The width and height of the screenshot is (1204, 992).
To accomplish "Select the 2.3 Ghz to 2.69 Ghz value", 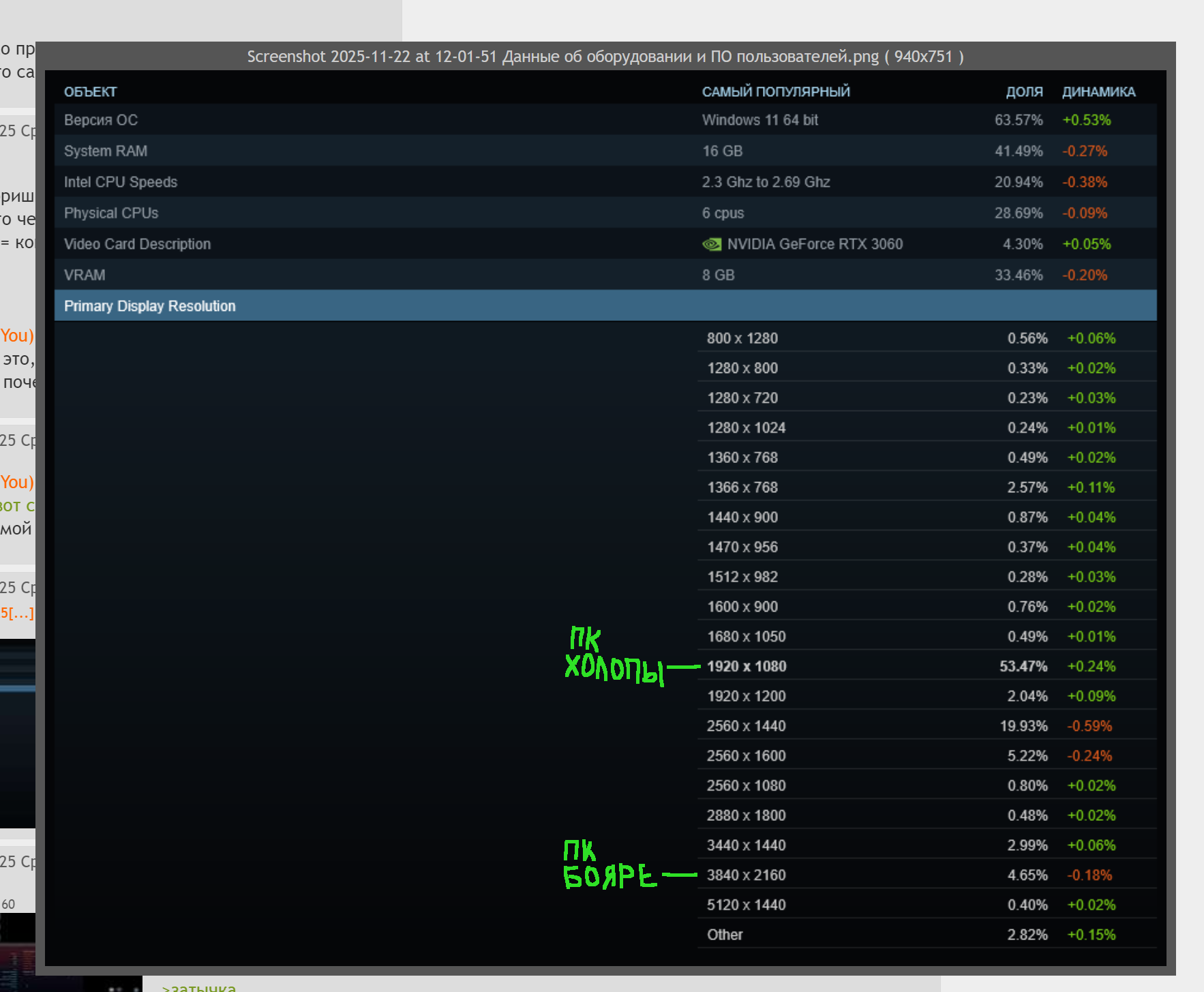I will [x=766, y=182].
